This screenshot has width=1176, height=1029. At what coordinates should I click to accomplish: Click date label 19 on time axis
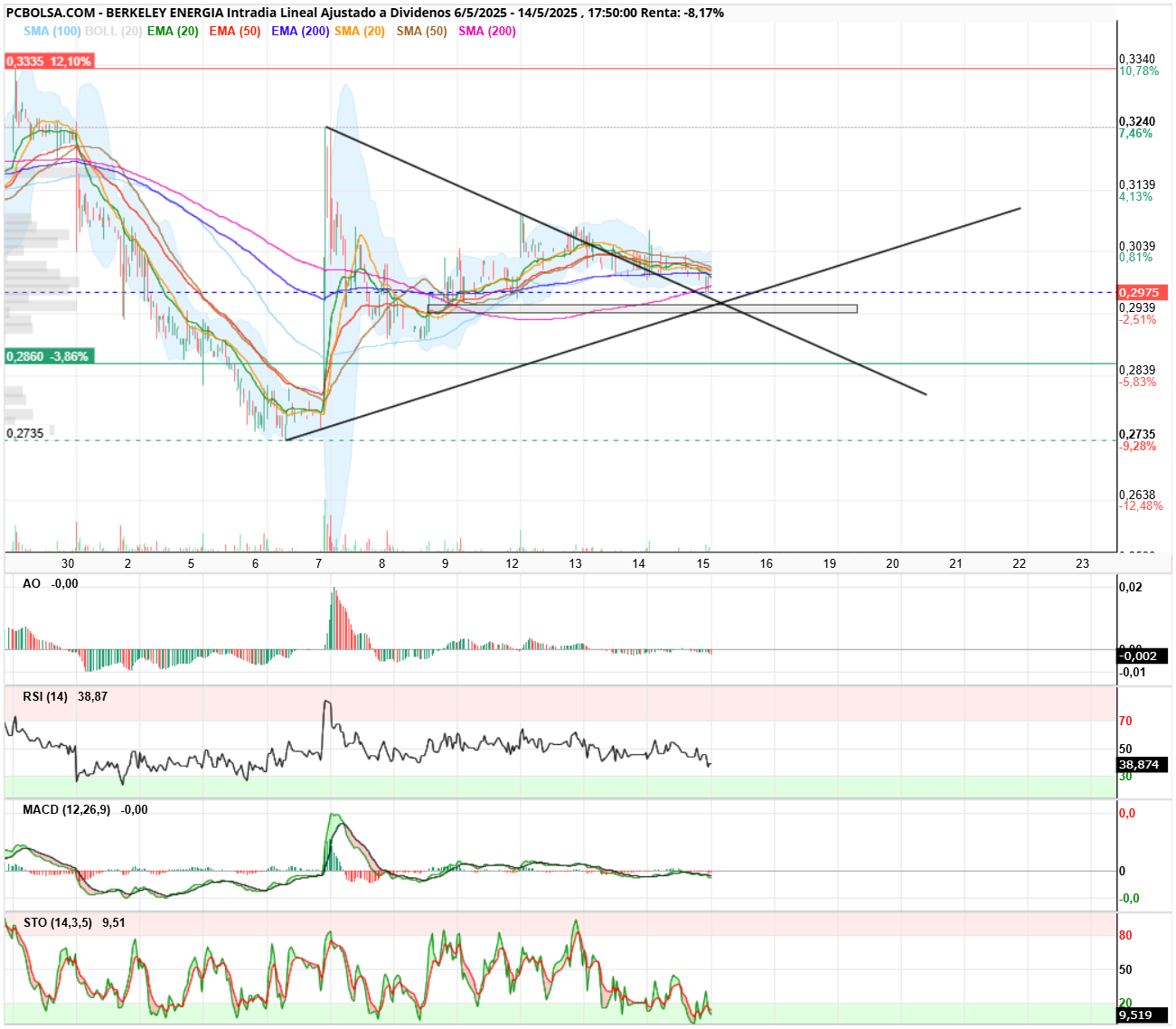pyautogui.click(x=830, y=563)
